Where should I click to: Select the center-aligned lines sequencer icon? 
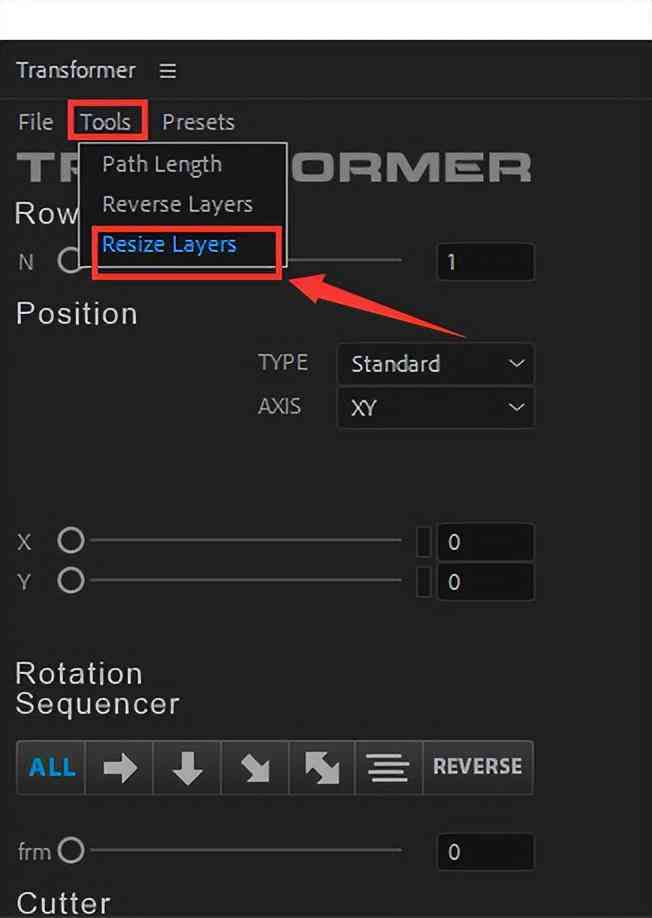388,767
